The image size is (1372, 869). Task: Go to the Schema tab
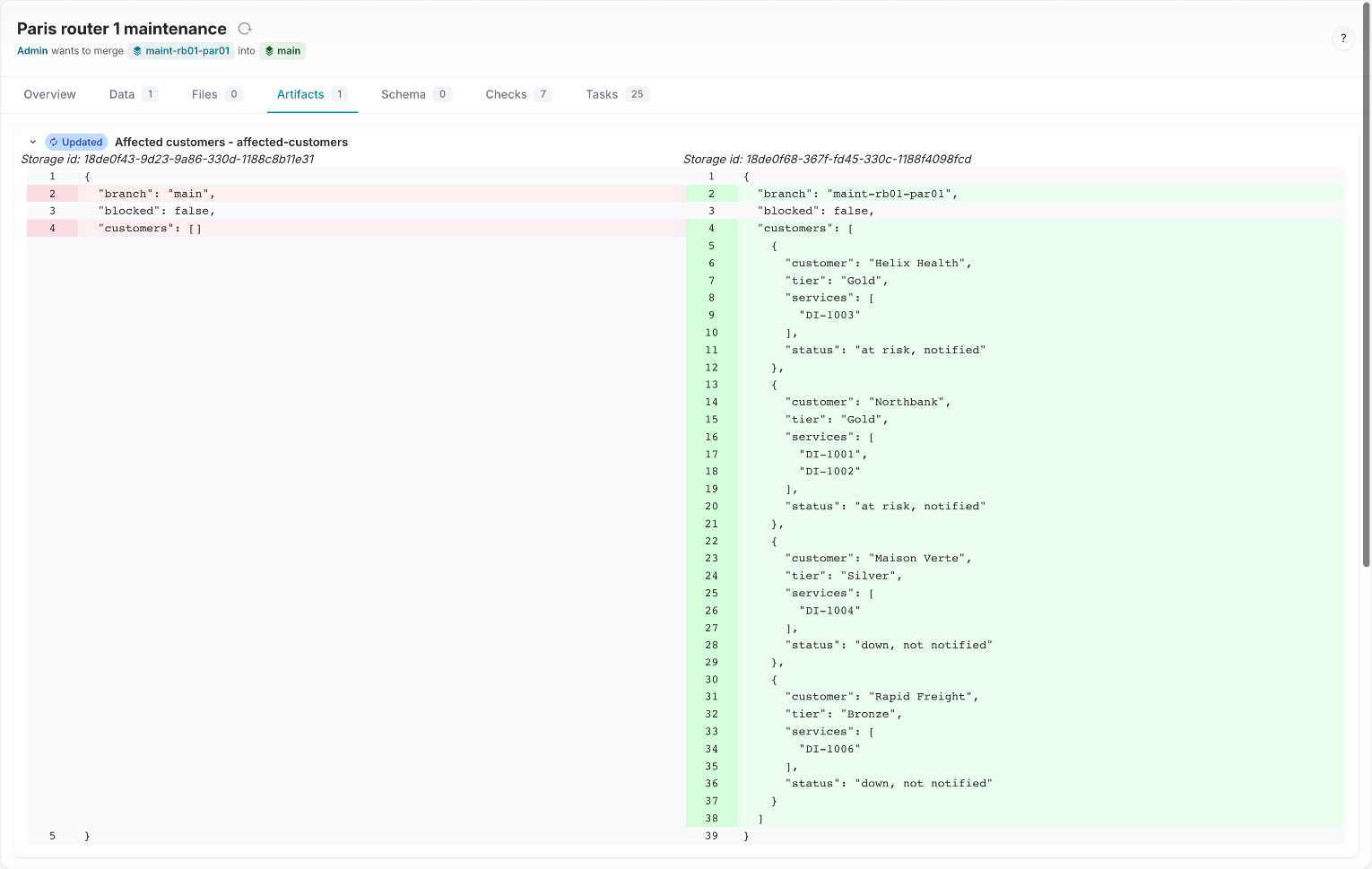(415, 94)
